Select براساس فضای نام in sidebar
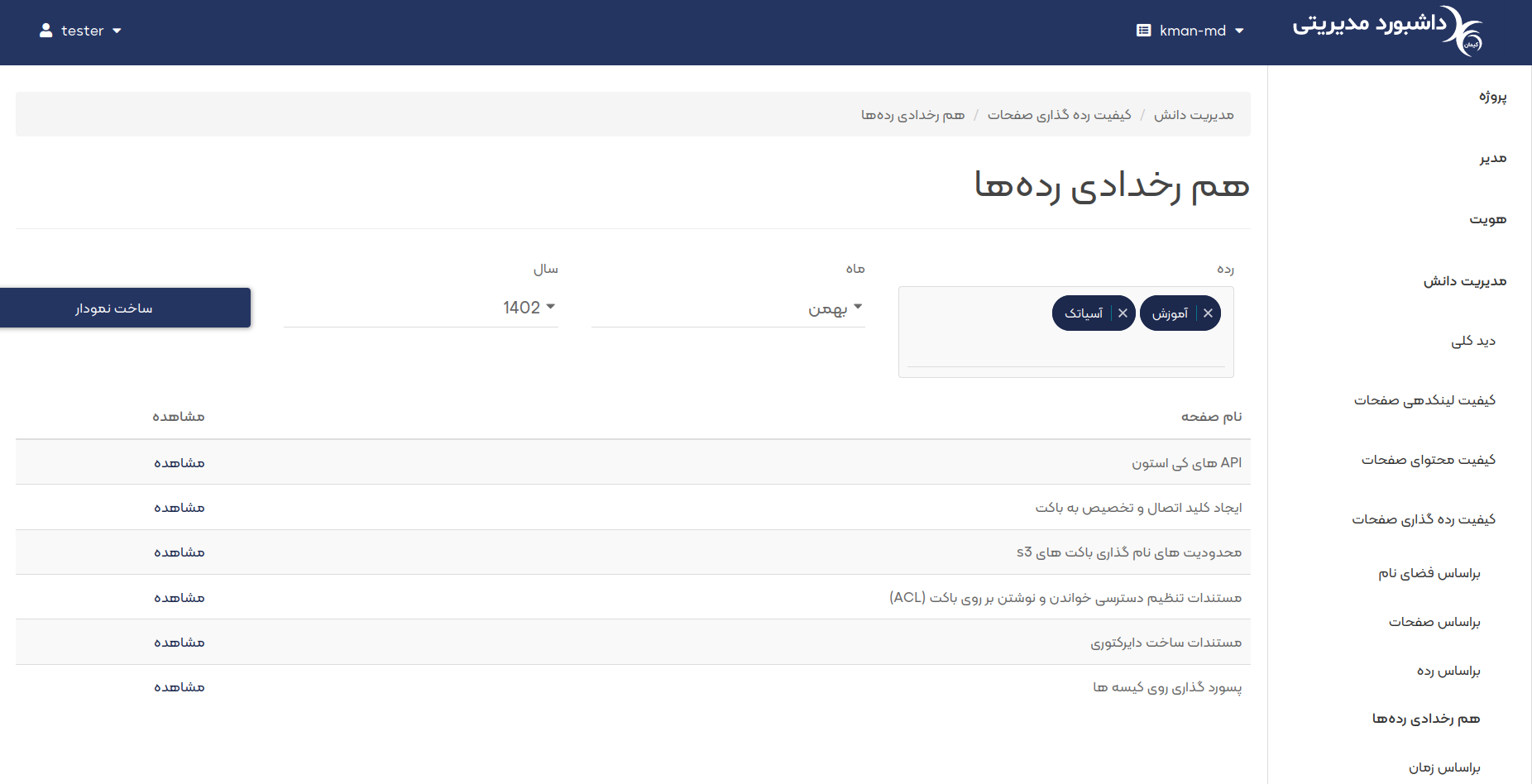Image resolution: width=1532 pixels, height=784 pixels. [1429, 573]
